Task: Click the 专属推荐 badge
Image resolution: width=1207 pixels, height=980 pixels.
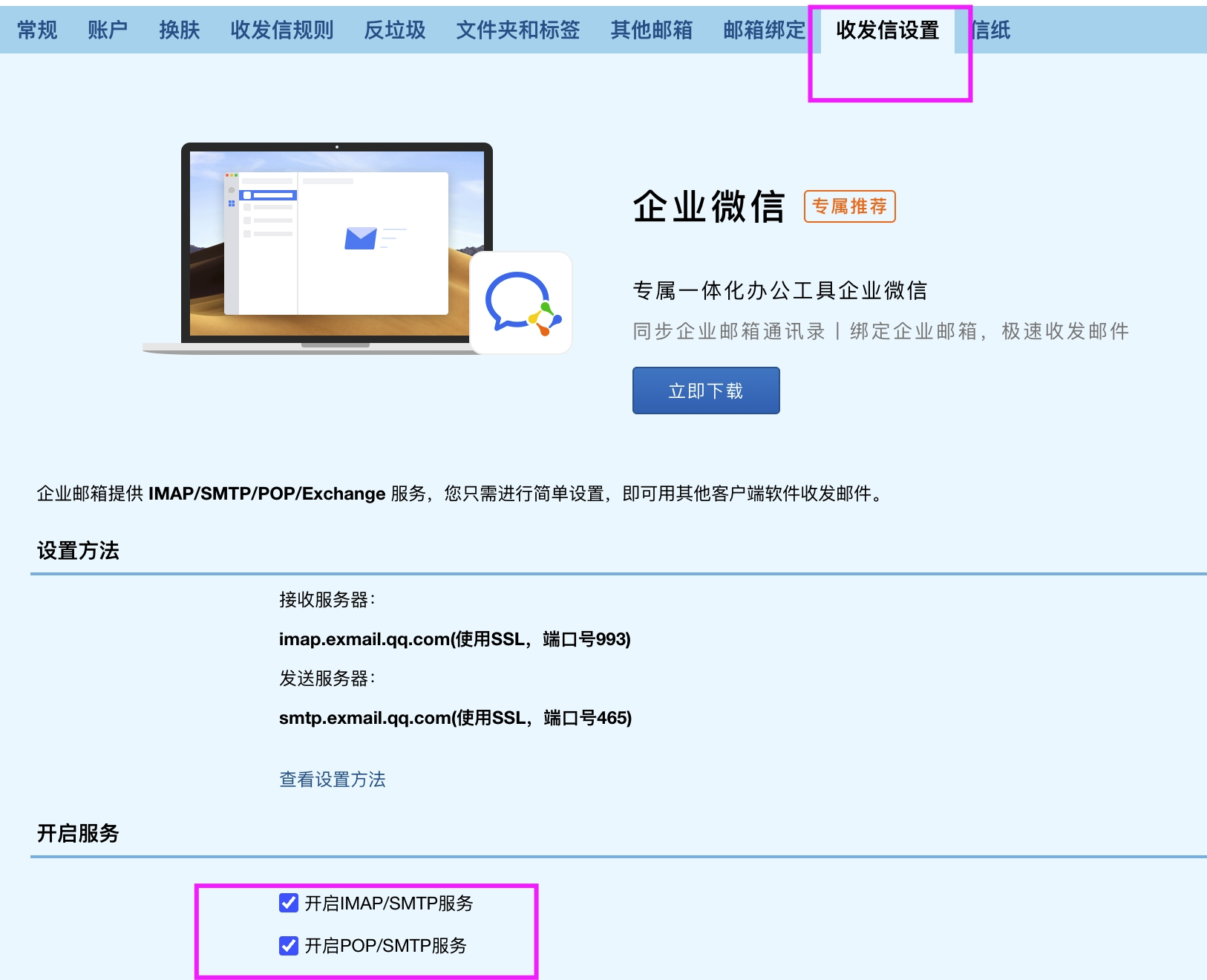Action: point(850,206)
